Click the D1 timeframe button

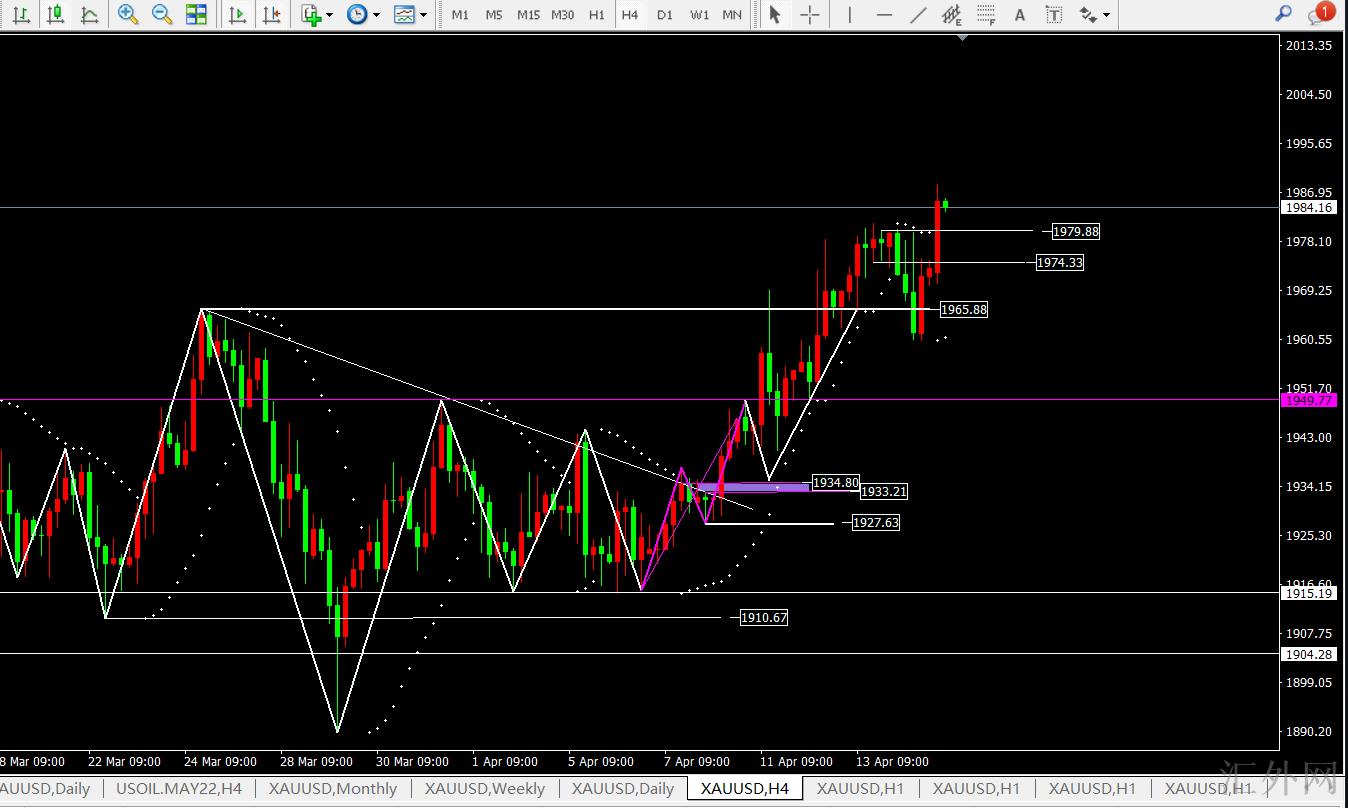665,15
